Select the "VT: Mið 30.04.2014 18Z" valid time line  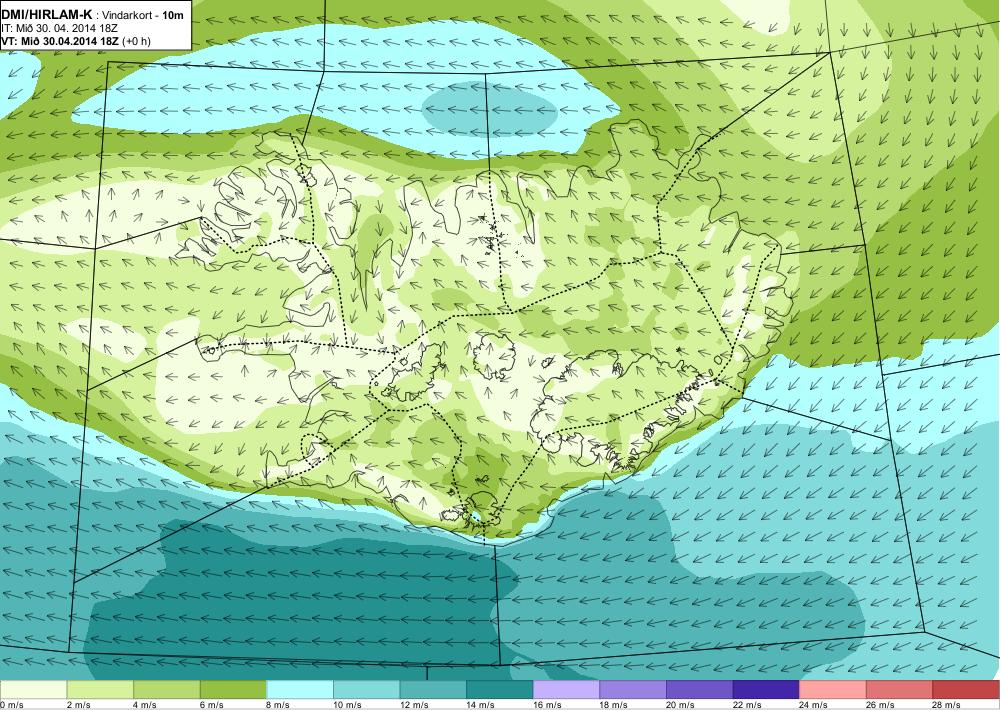pyautogui.click(x=59, y=41)
